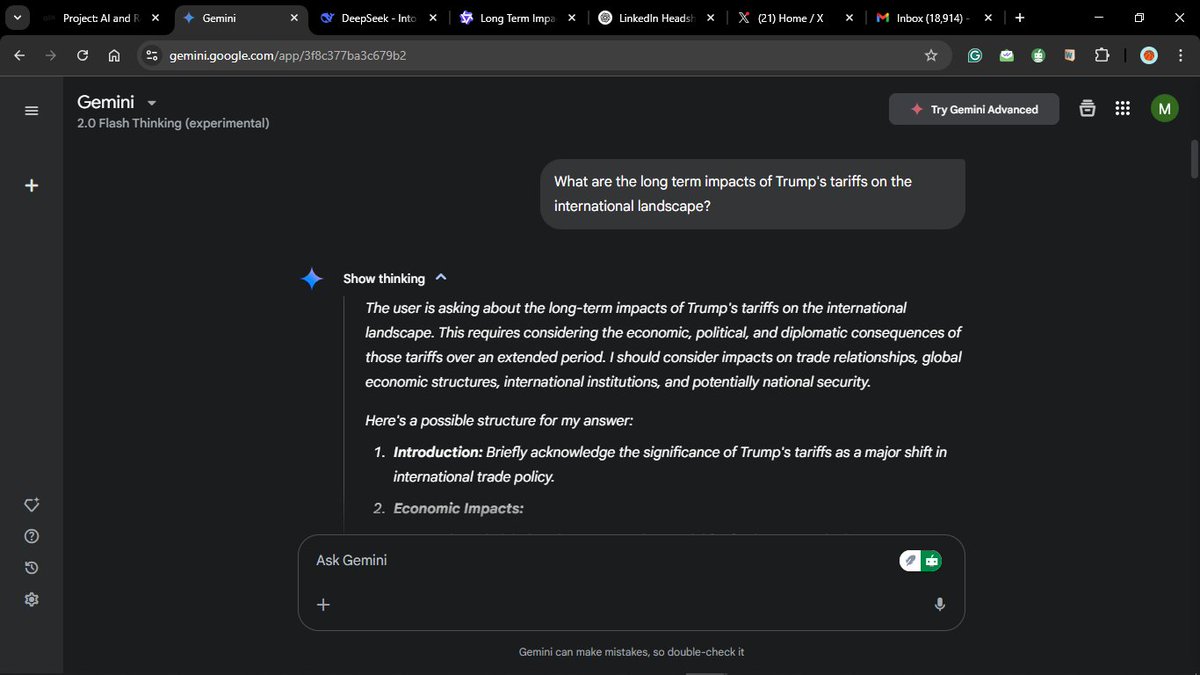Open new browser tab with plus
The height and width of the screenshot is (675, 1200).
(x=1019, y=18)
